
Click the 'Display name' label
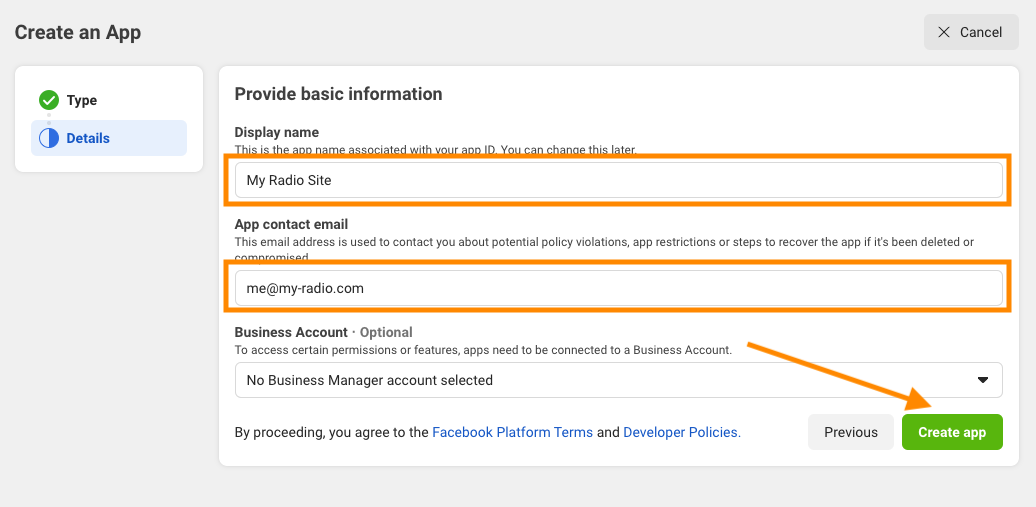pyautogui.click(x=277, y=132)
